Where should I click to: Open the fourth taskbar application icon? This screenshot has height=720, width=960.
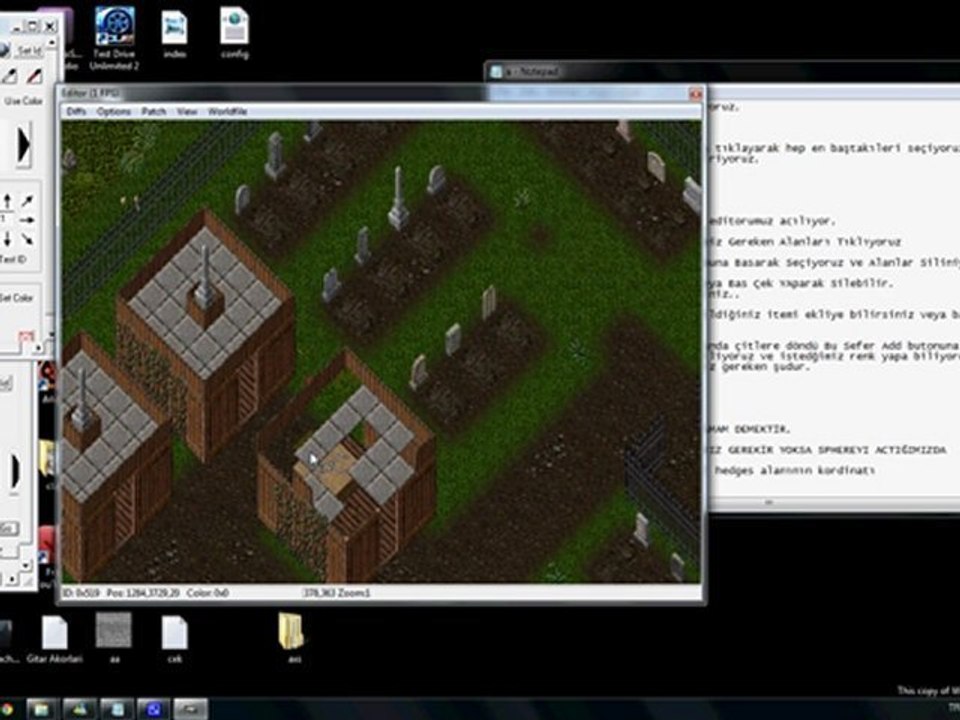tap(116, 710)
